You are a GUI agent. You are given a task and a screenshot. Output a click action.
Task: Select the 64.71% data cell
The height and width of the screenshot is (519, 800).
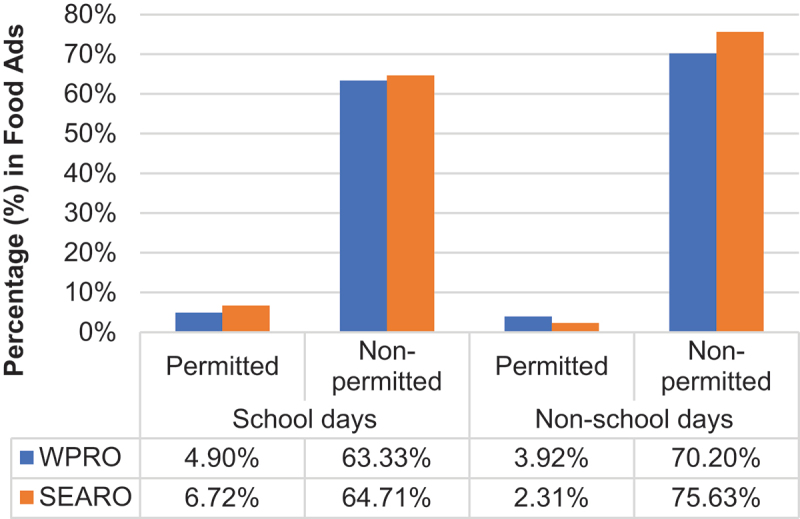(386, 497)
